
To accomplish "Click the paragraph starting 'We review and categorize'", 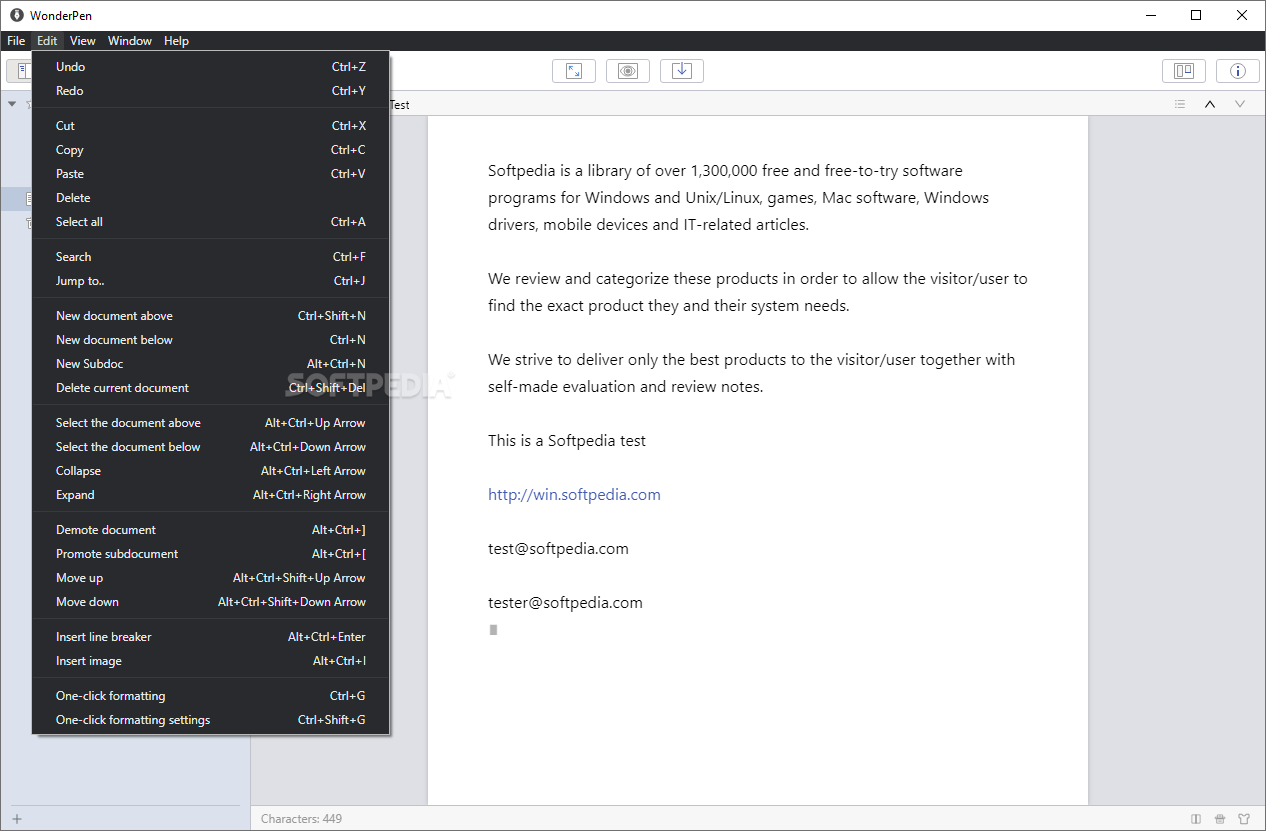I will pyautogui.click(x=758, y=292).
